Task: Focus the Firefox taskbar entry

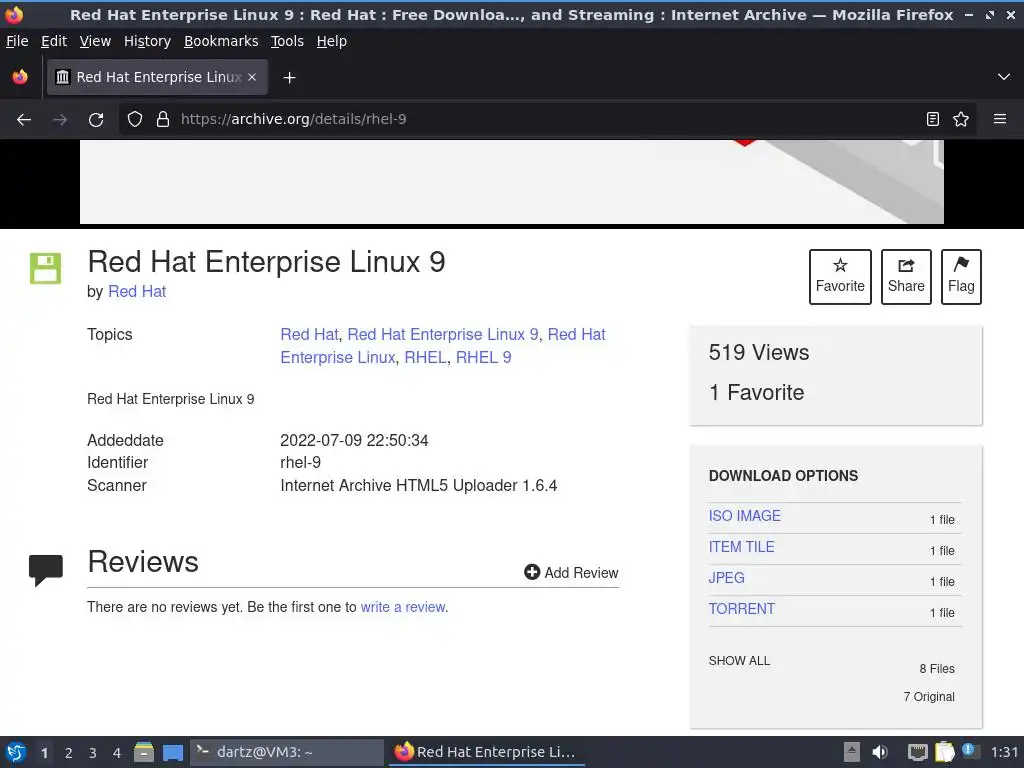Action: pos(487,752)
